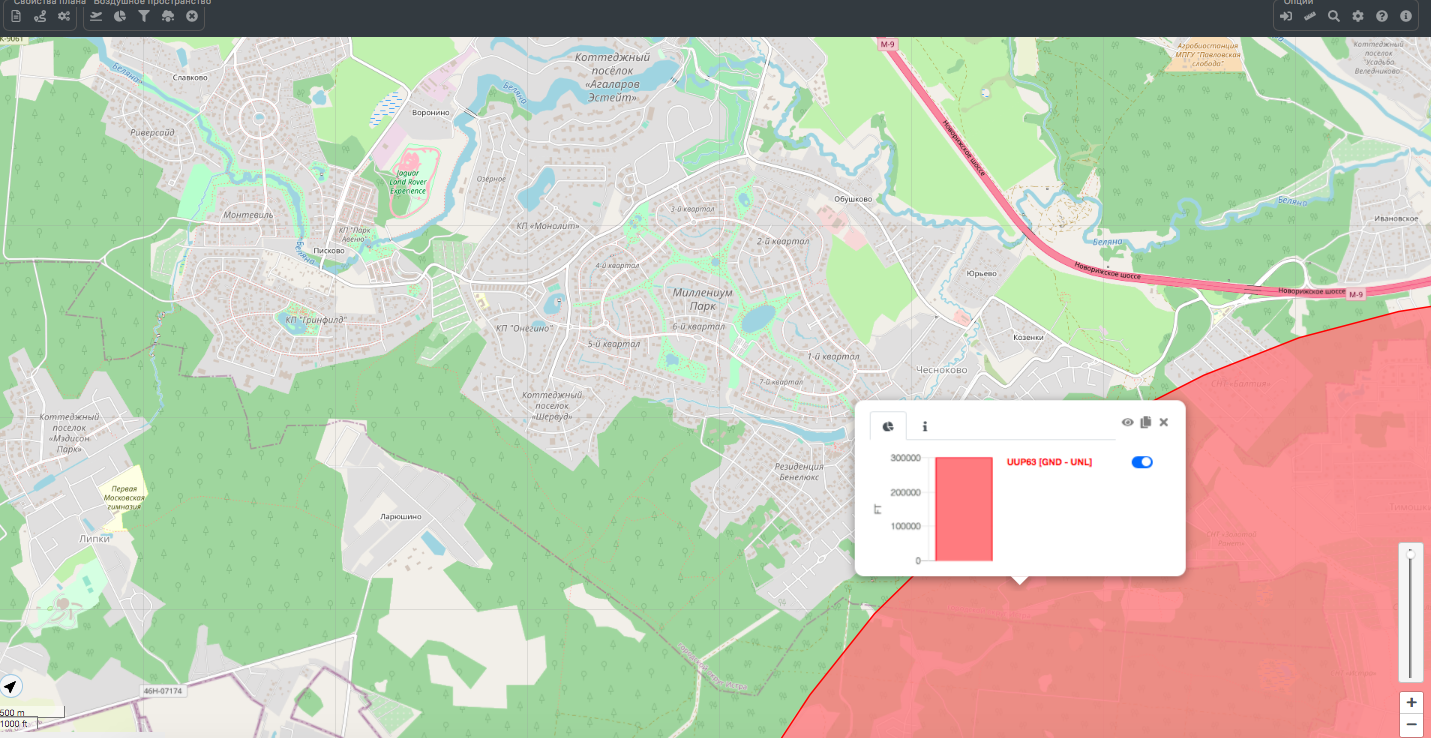Screen dimensions: 1431x738
Task: Click the compass locate-me button
Action: pyautogui.click(x=11, y=687)
